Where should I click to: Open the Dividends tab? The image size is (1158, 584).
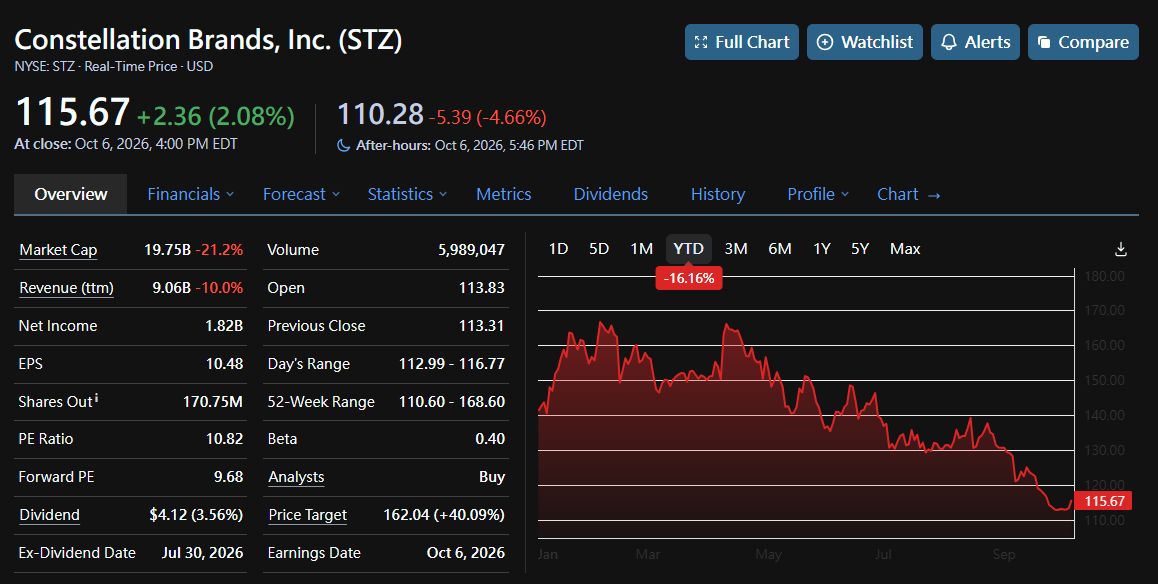(611, 194)
